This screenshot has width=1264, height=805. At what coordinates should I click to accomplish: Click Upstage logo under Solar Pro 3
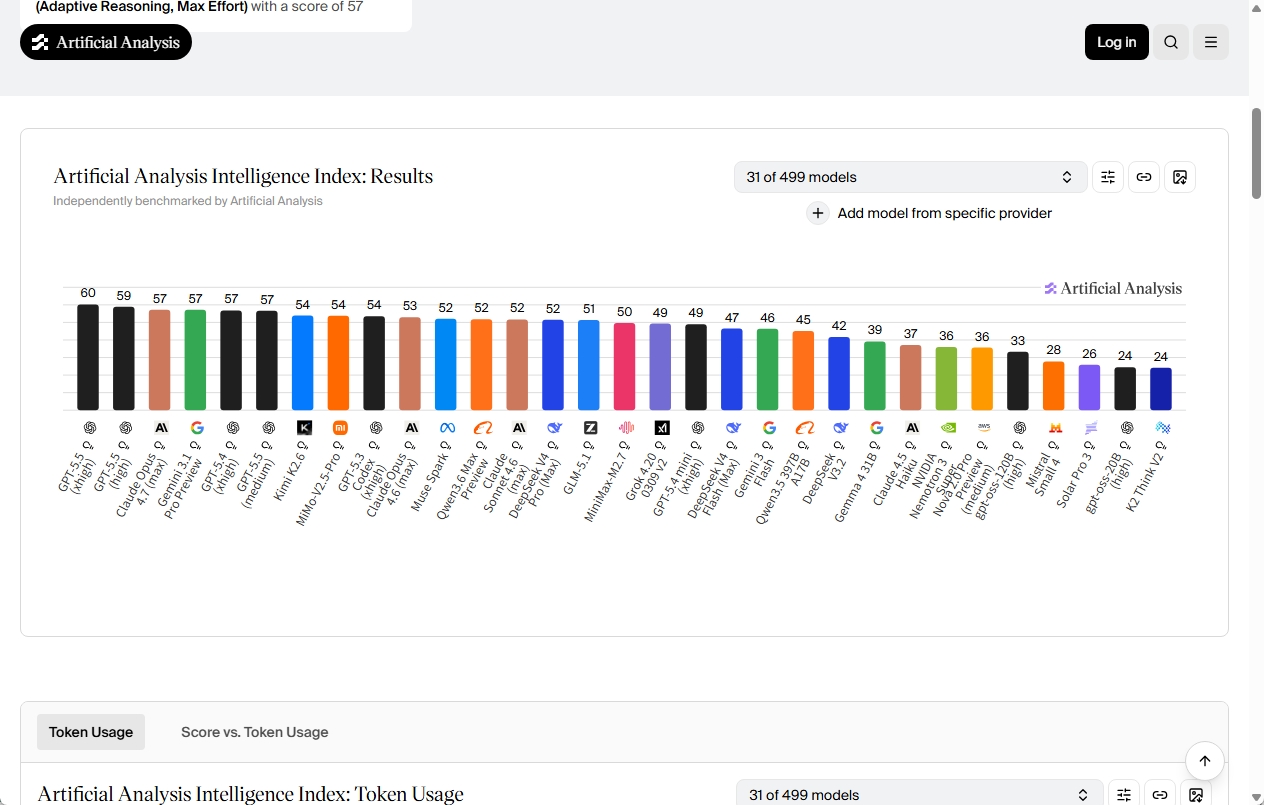(x=1090, y=427)
